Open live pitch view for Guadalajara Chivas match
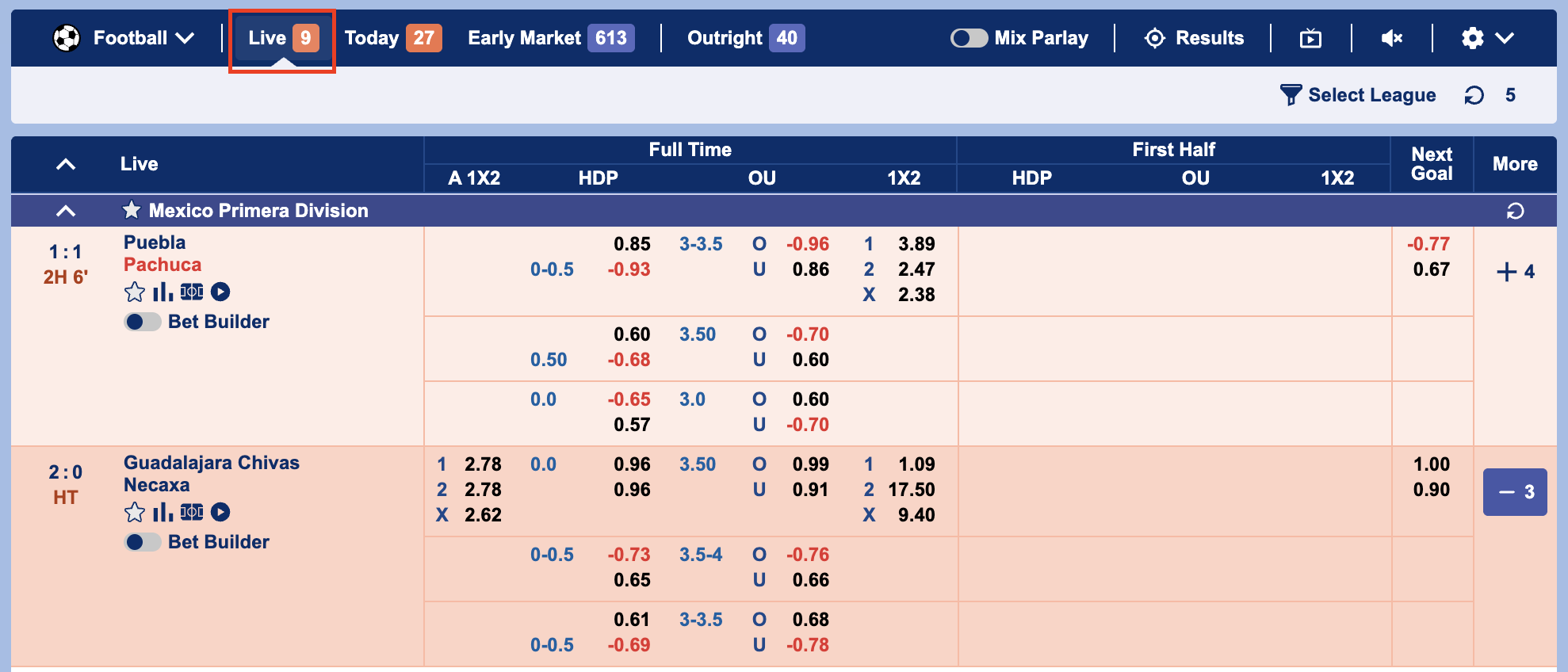 (x=192, y=513)
